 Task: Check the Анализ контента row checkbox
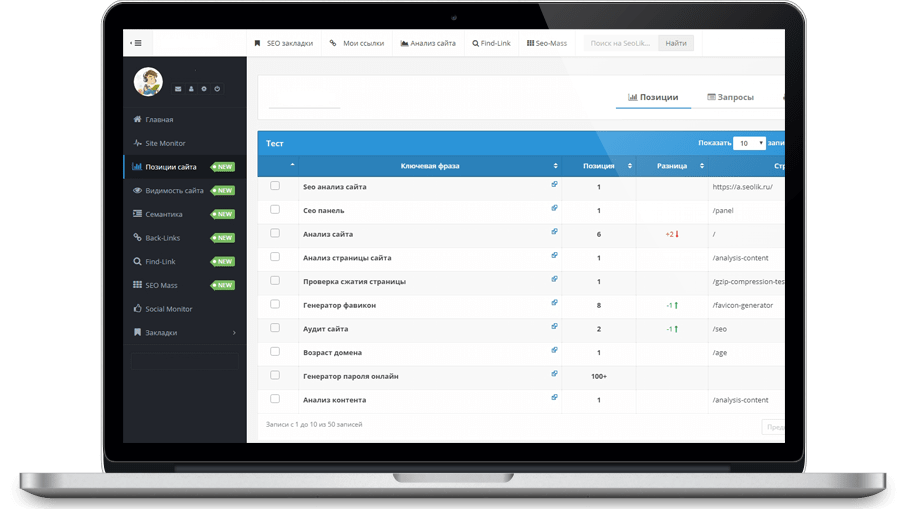click(275, 398)
